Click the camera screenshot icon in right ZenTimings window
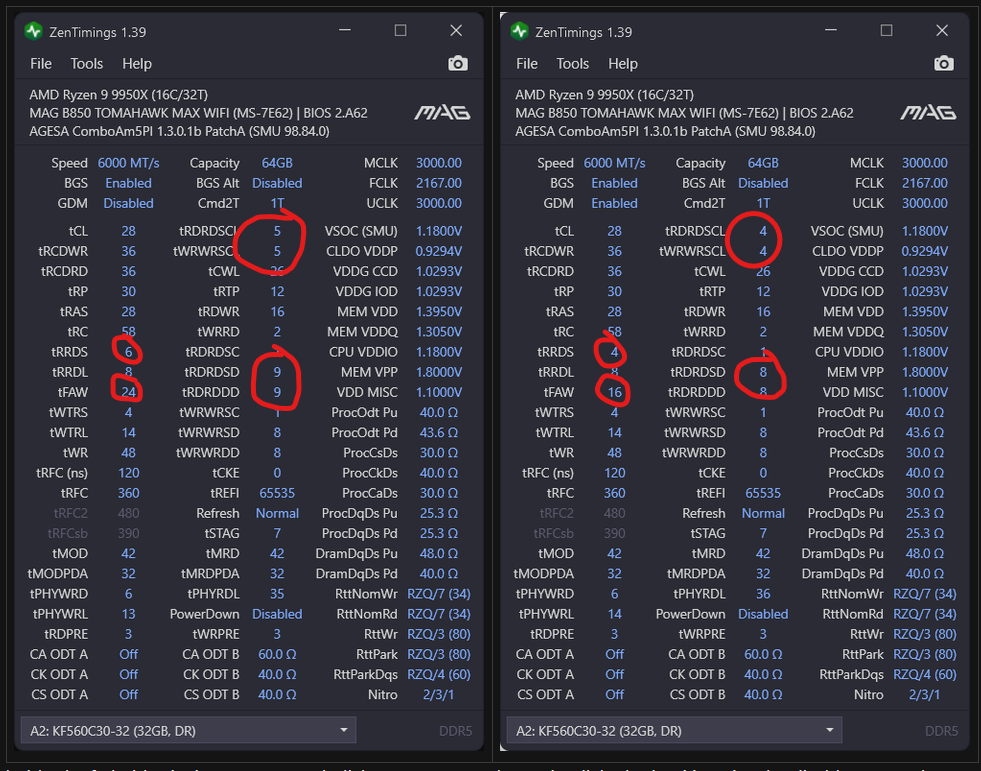This screenshot has width=981, height=771. [944, 64]
